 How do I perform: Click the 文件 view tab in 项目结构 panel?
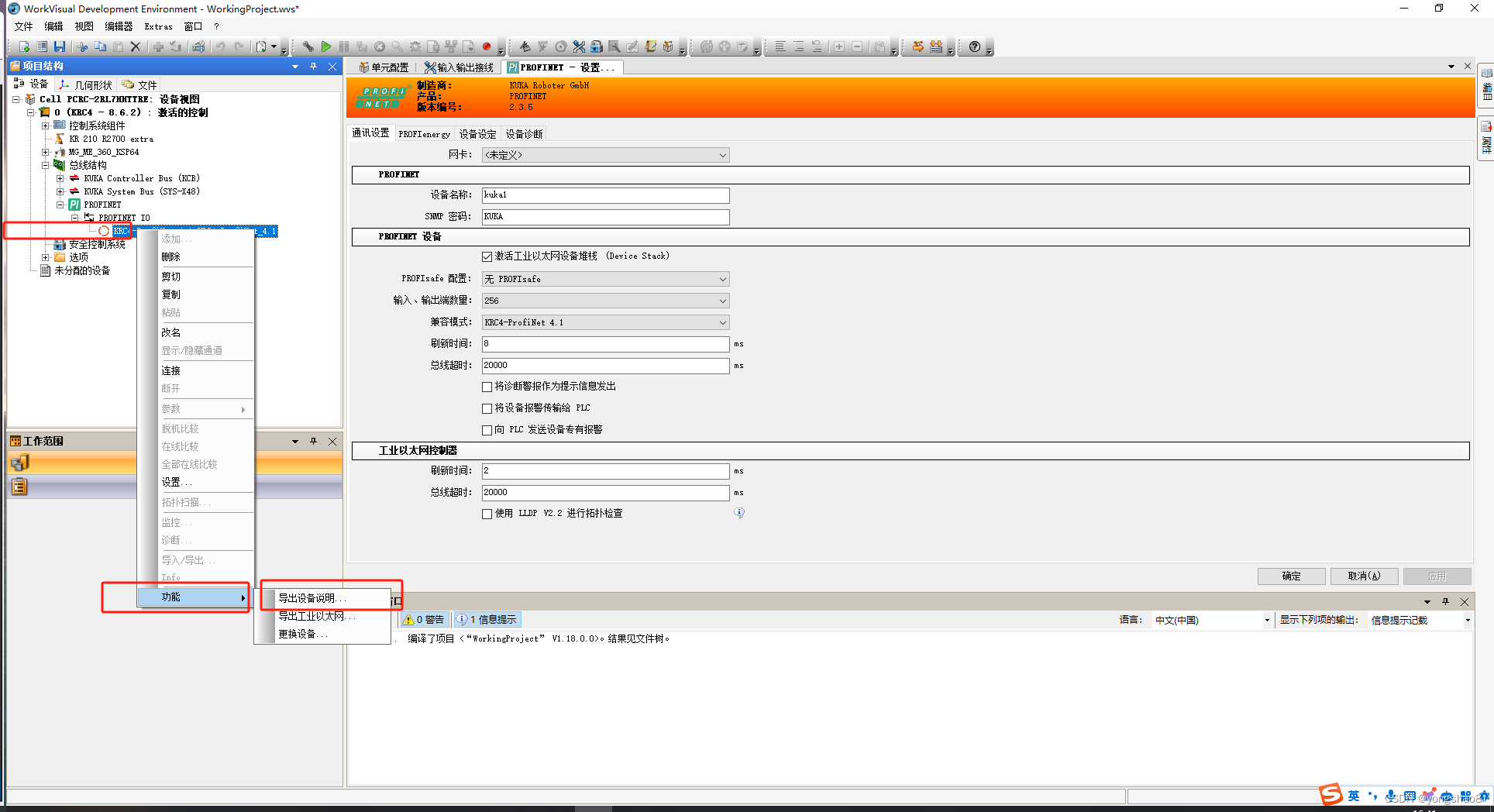click(x=139, y=84)
